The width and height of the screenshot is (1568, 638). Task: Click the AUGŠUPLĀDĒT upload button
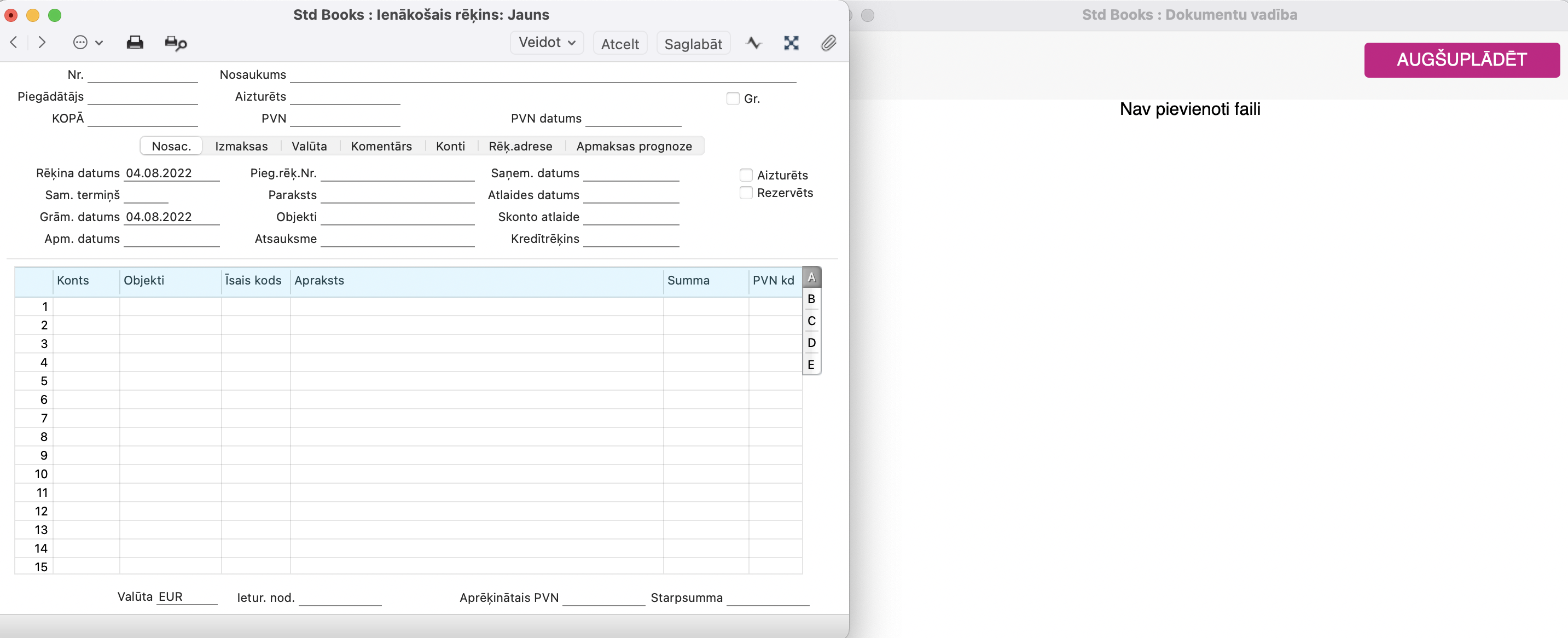pyautogui.click(x=1461, y=60)
